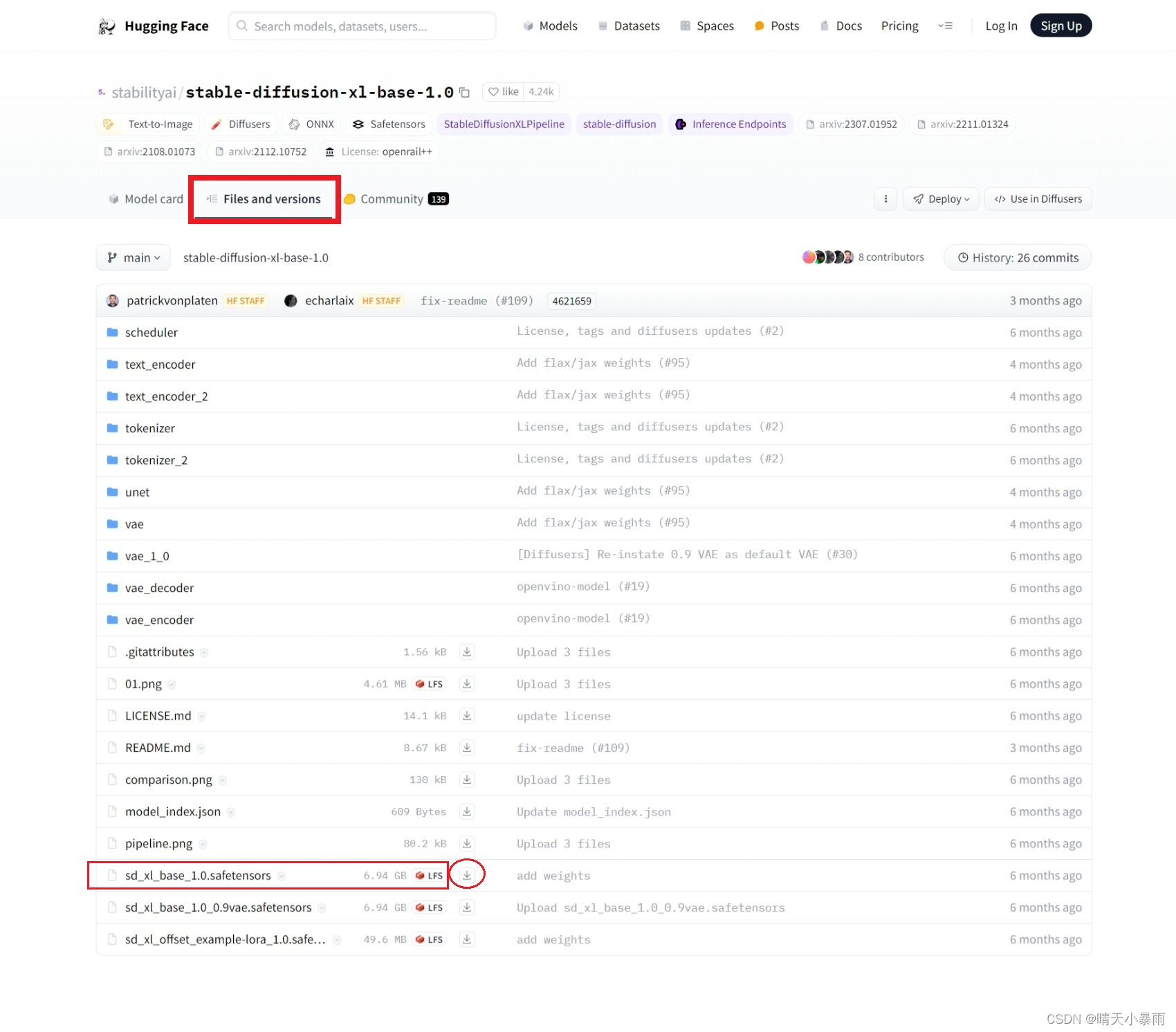The image size is (1176, 1032).
Task: Download README.md via its download icon
Action: [467, 748]
